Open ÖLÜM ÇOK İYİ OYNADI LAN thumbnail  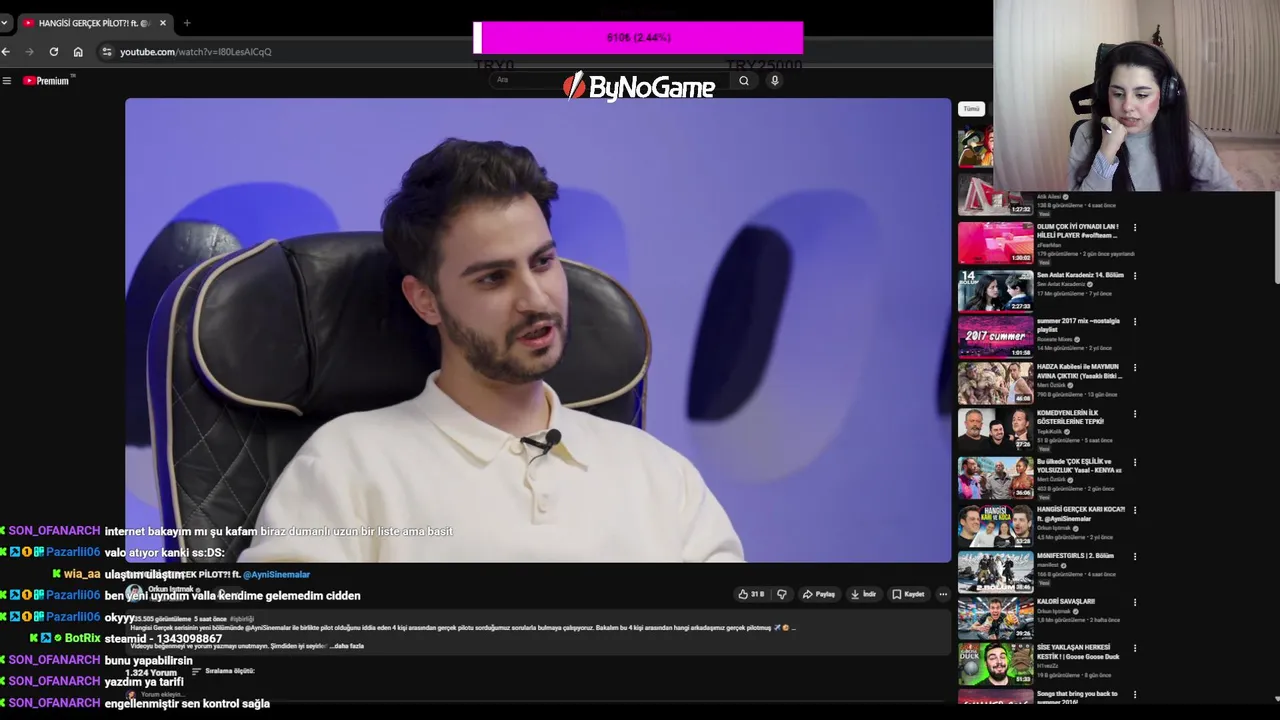(996, 243)
